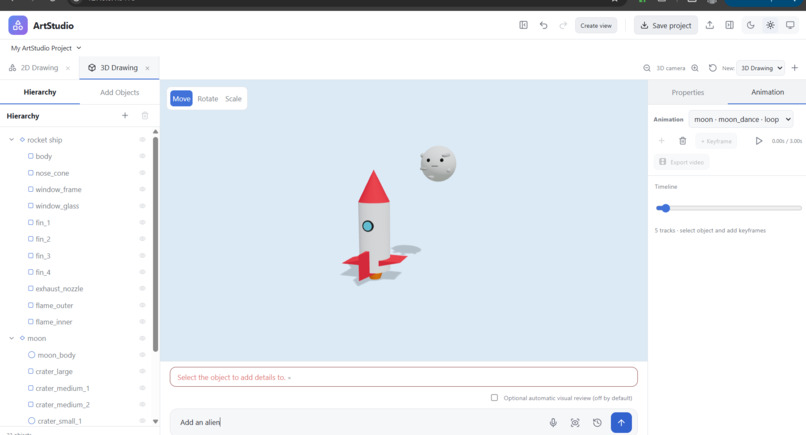Toggle the left sidebar panel icon
Viewport: 806px width, 435px height.
click(x=523, y=25)
